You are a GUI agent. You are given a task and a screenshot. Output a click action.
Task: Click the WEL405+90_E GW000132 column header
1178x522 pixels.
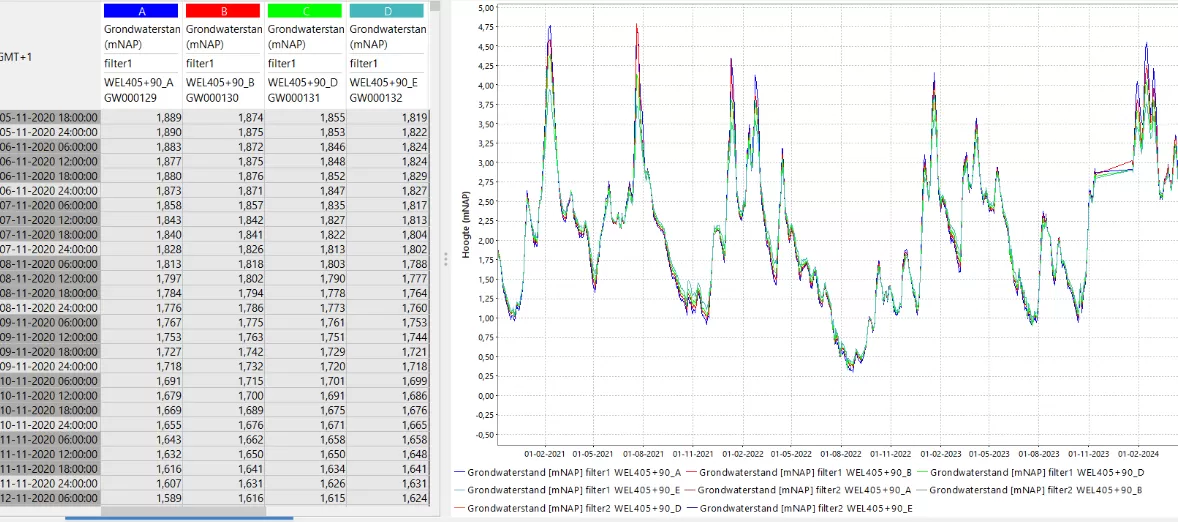click(386, 89)
